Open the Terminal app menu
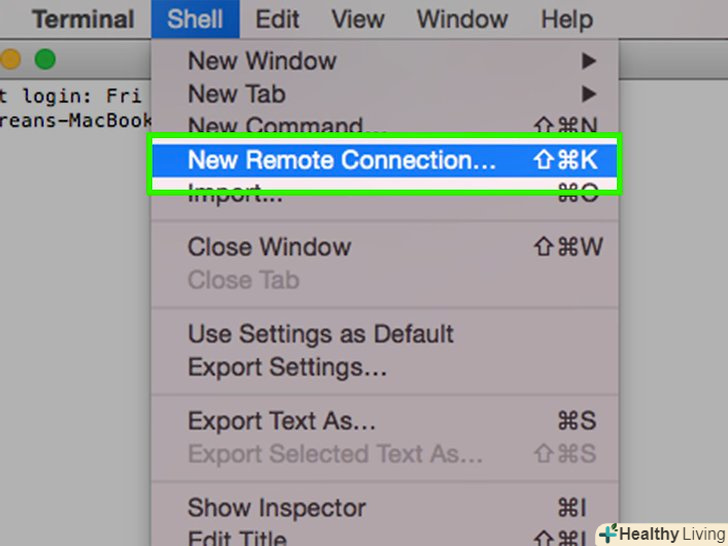 click(83, 19)
